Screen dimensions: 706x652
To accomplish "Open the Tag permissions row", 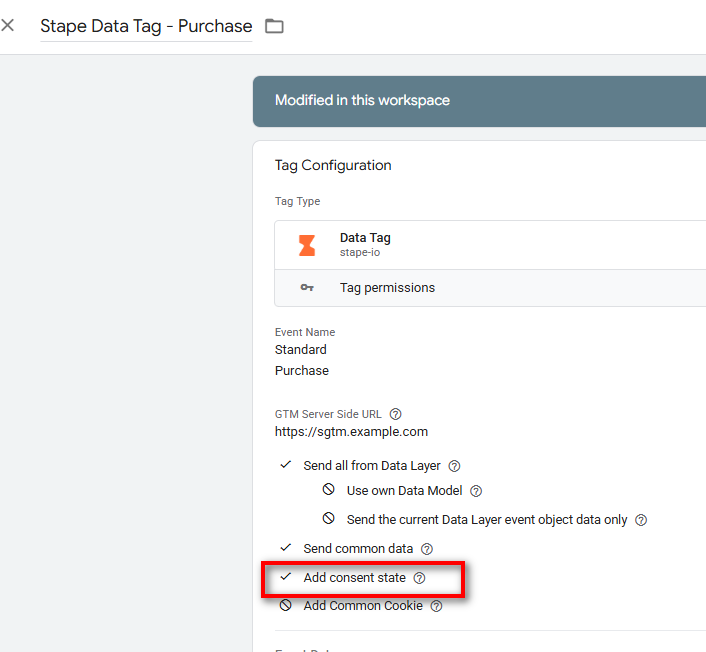I will tap(490, 288).
